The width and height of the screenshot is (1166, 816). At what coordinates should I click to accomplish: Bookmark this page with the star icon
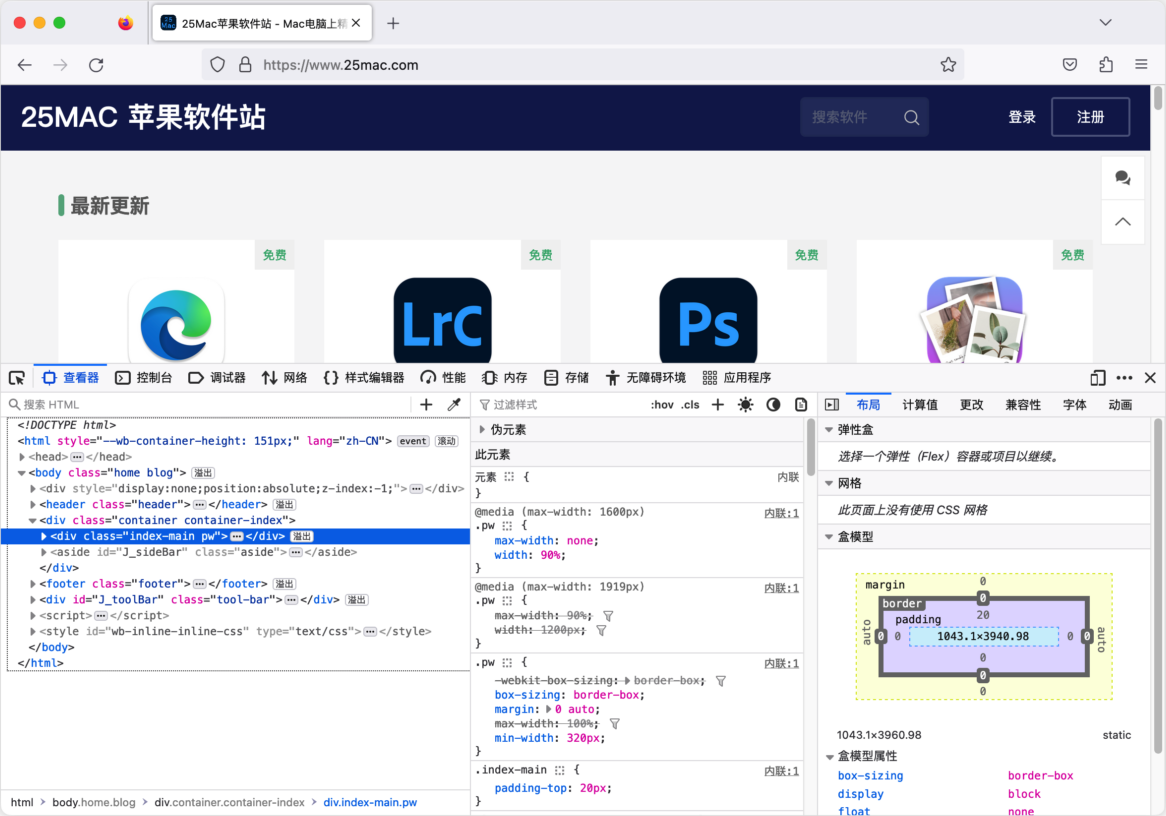click(948, 65)
